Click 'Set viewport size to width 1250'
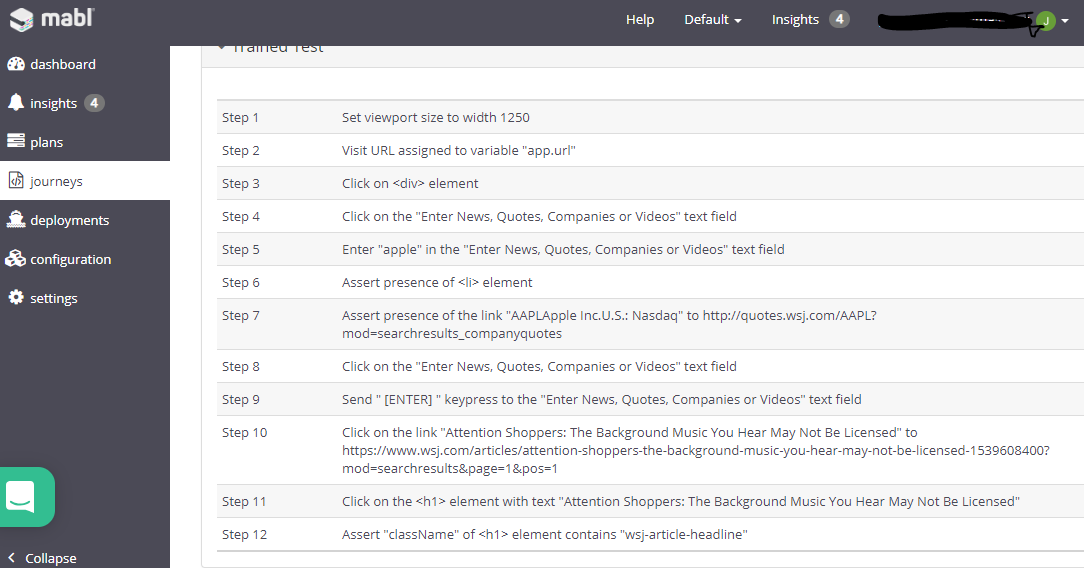Viewport: 1084px width, 568px height. coord(436,117)
